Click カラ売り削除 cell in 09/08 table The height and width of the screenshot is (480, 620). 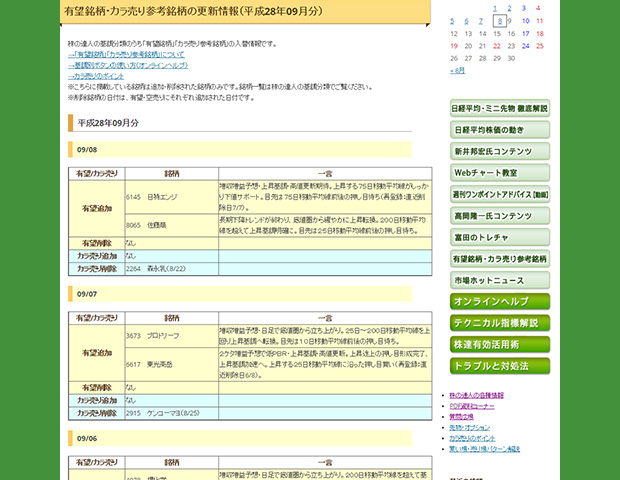pyautogui.click(x=97, y=268)
